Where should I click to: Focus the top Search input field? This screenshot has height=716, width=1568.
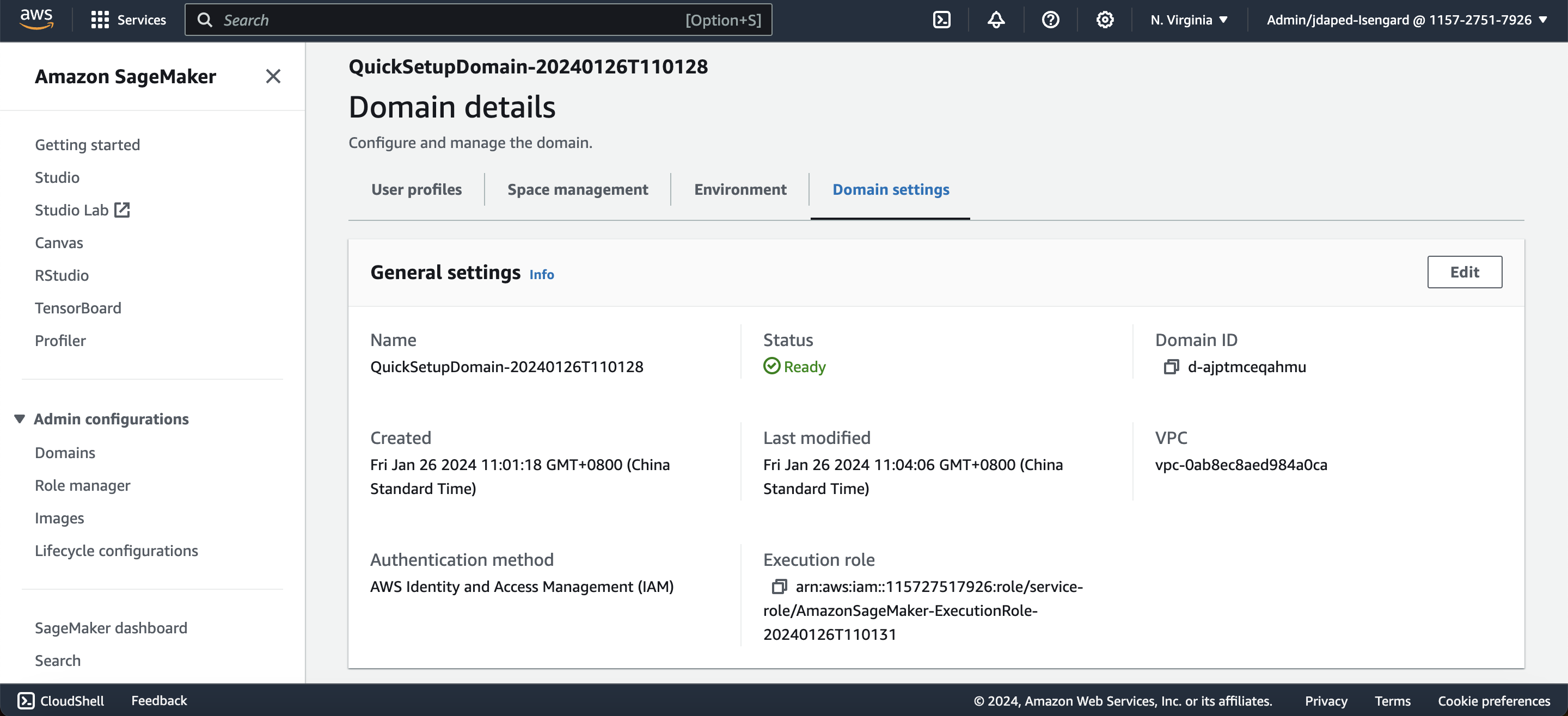pyautogui.click(x=450, y=20)
